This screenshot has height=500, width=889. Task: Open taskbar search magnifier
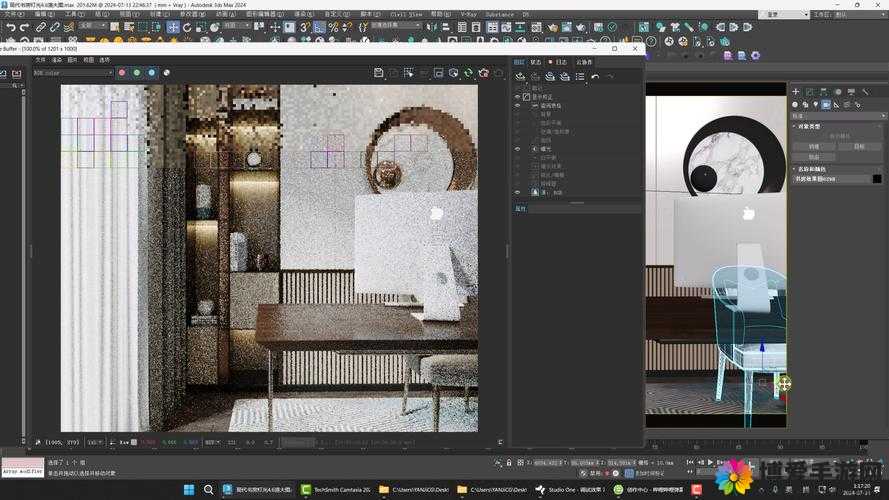(209, 489)
